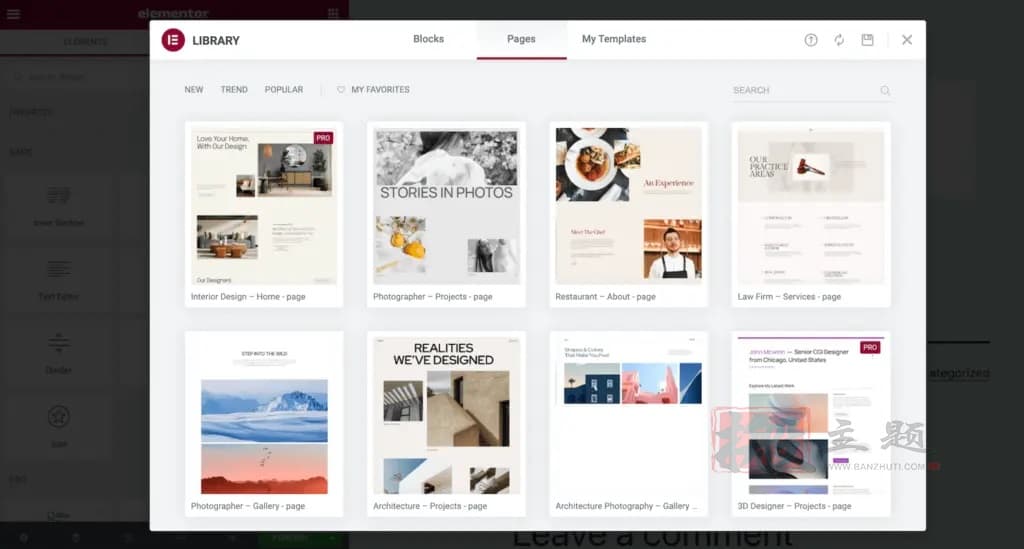
Task: Select the Divider widget icon
Action: coord(59,343)
